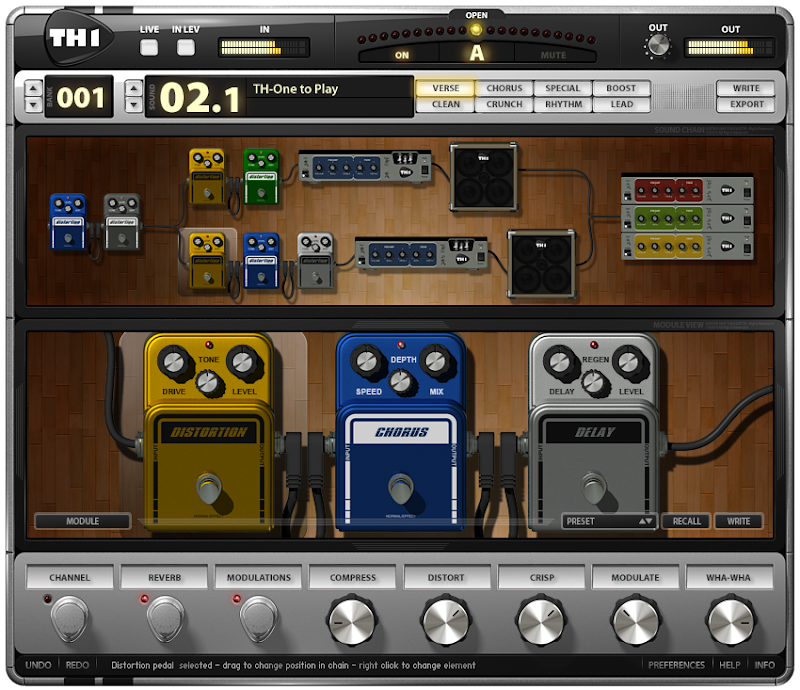This screenshot has height=690, width=800.
Task: Select the green rack effect unit
Action: 687,218
